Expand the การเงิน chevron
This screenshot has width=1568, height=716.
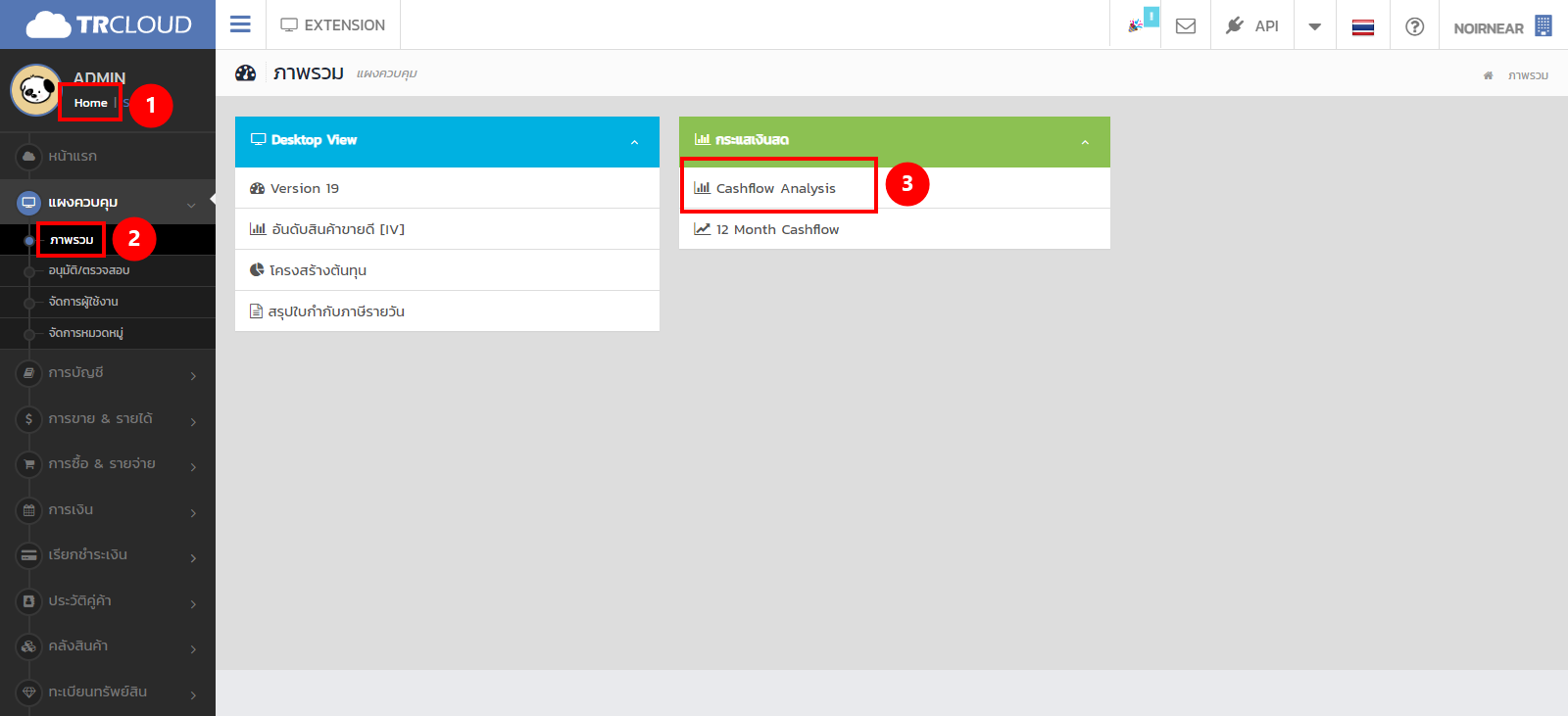[193, 512]
